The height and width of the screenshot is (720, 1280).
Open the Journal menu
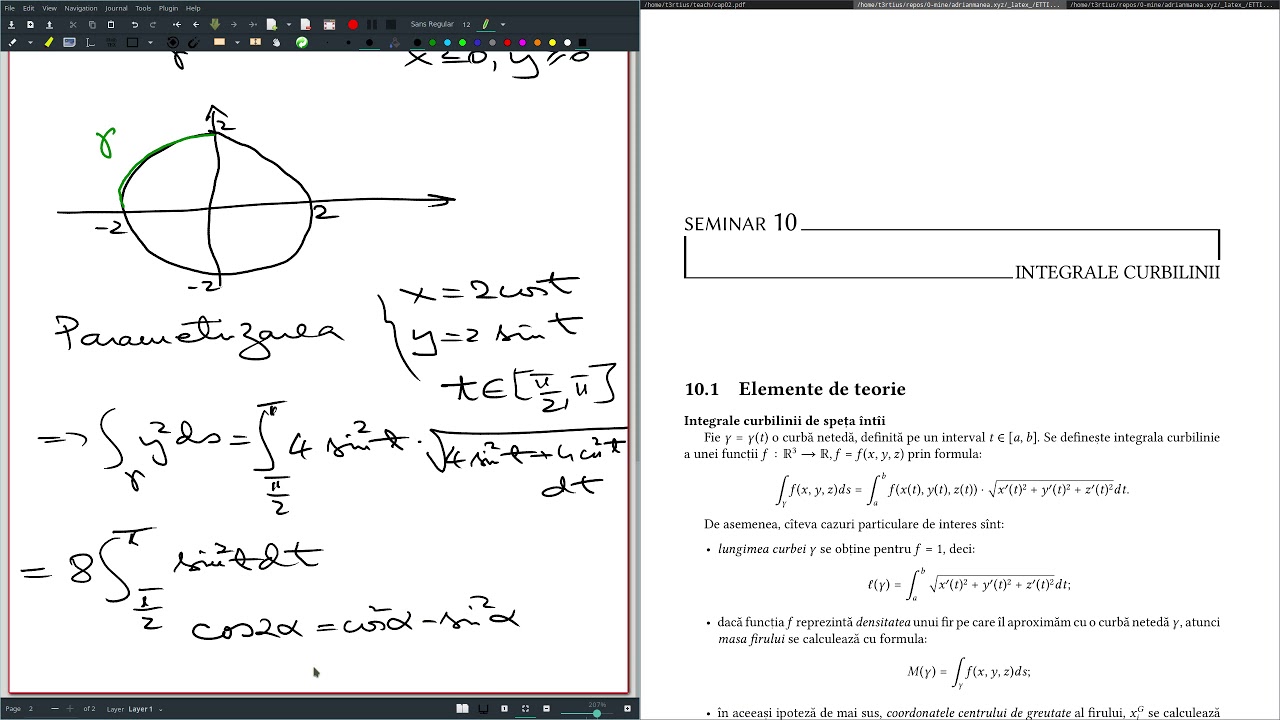click(116, 8)
